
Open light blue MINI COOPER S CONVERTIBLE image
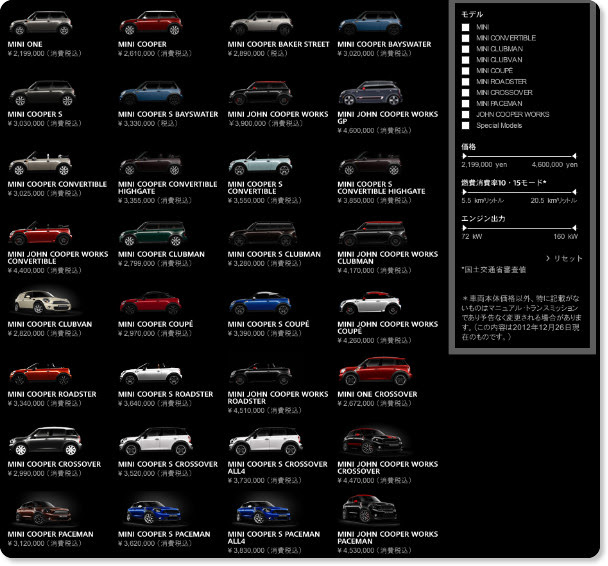coord(261,164)
